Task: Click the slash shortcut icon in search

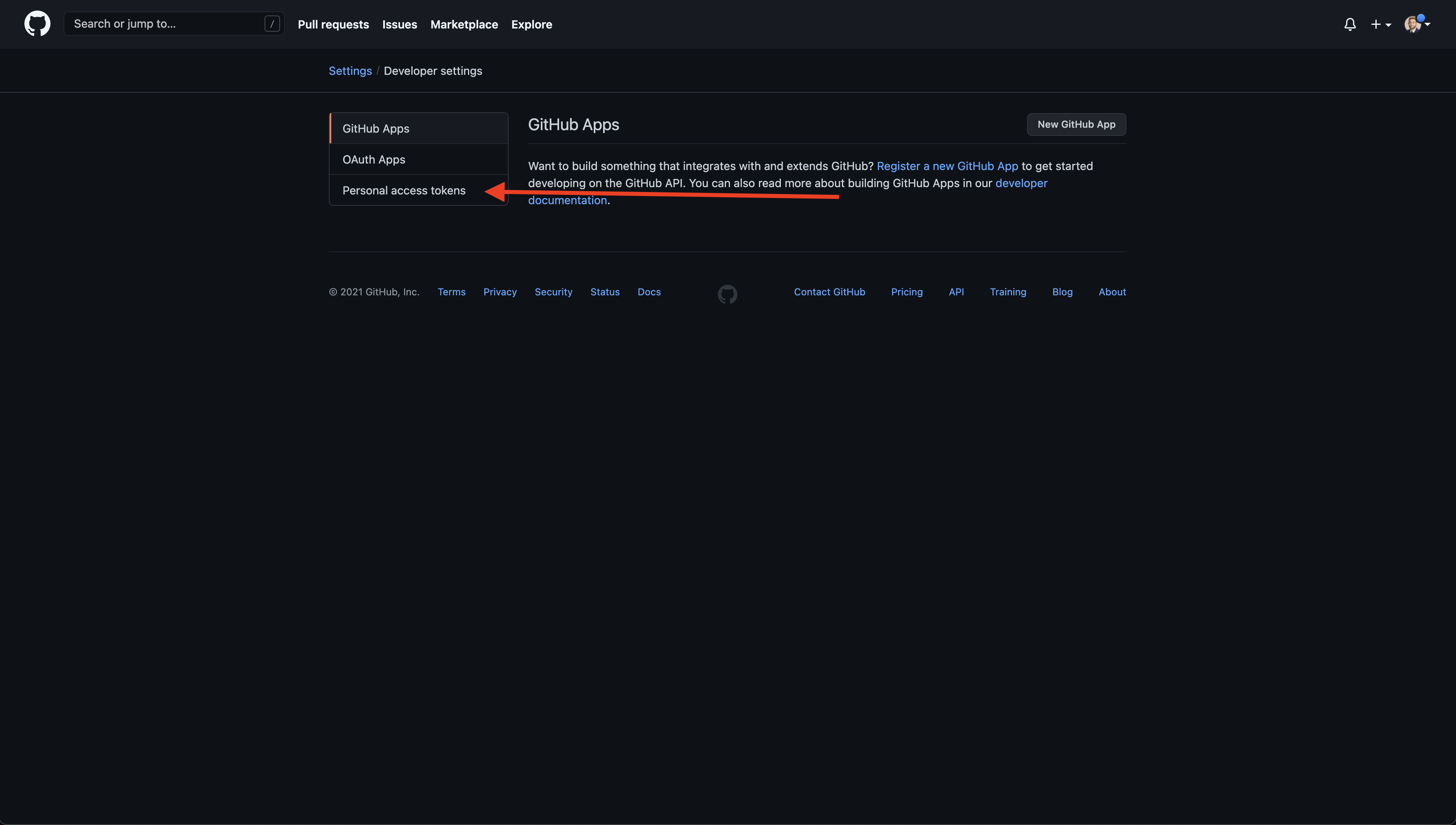Action: click(272, 24)
